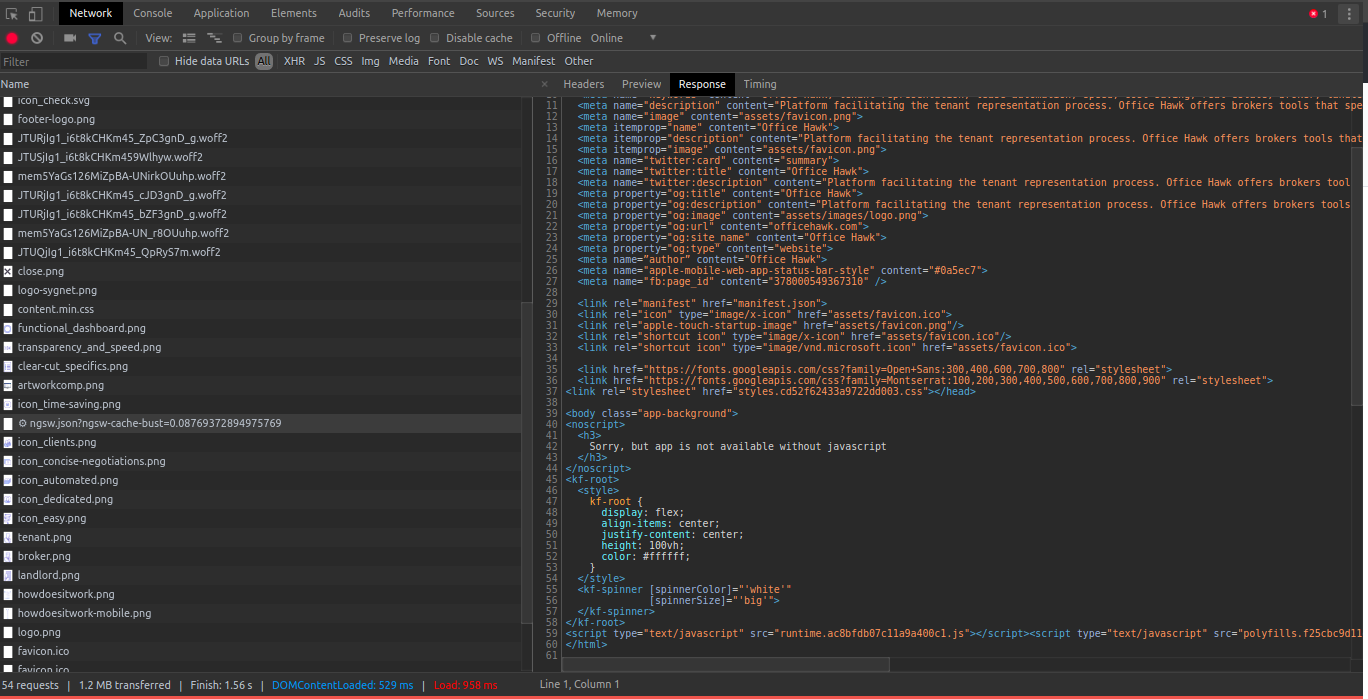
Task: Enable Group by frame checkbox
Action: point(238,38)
